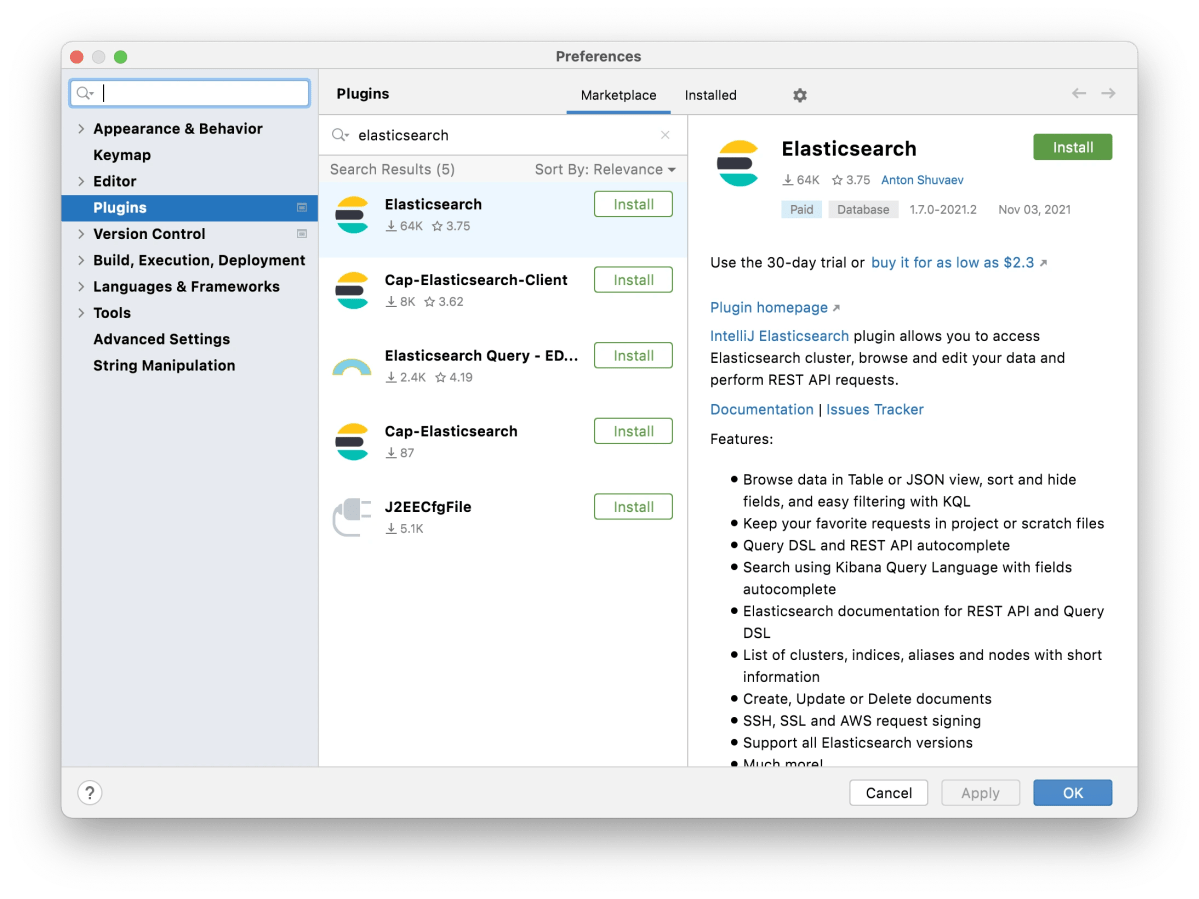Click the download count 64K in details panel
This screenshot has width=1199, height=899.
click(801, 180)
